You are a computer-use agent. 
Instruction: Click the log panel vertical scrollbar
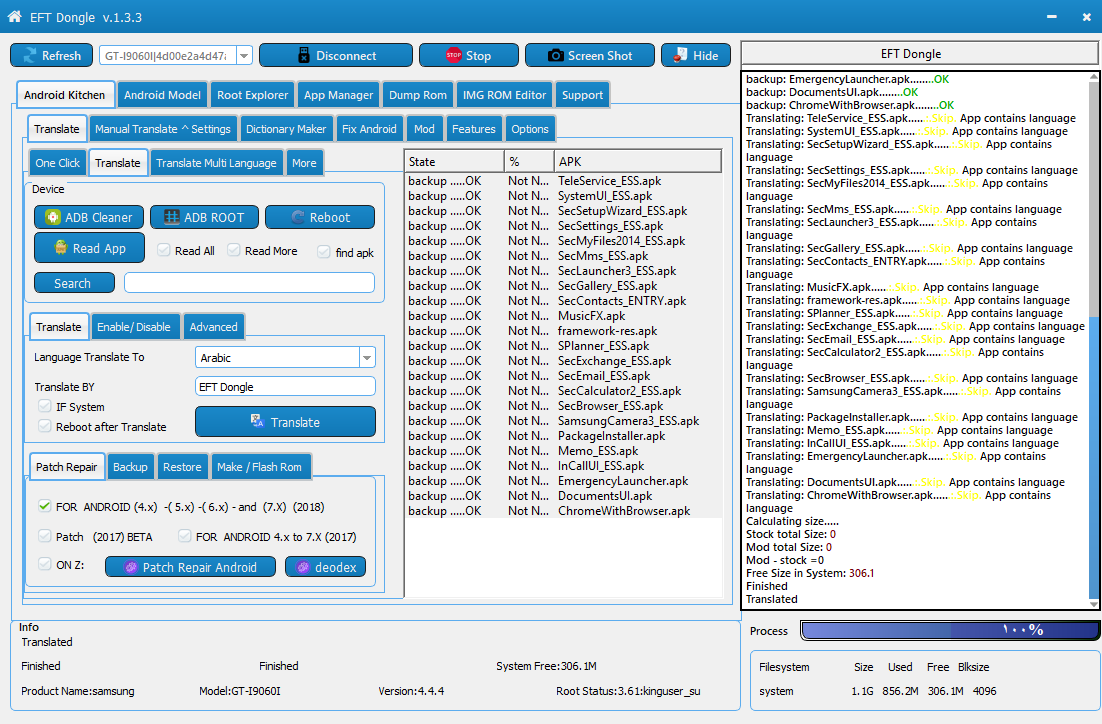click(1093, 340)
